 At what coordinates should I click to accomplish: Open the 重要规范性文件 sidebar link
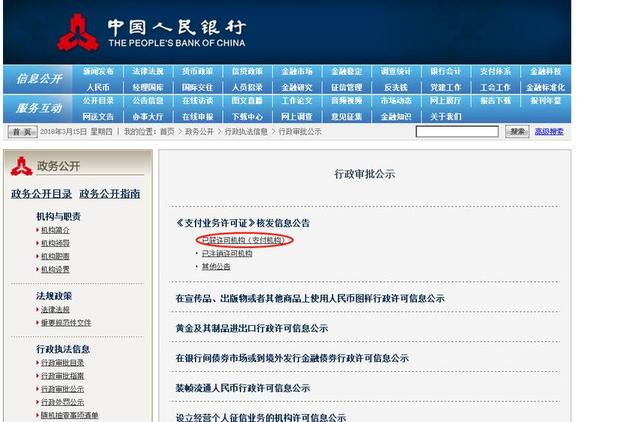coord(66,323)
